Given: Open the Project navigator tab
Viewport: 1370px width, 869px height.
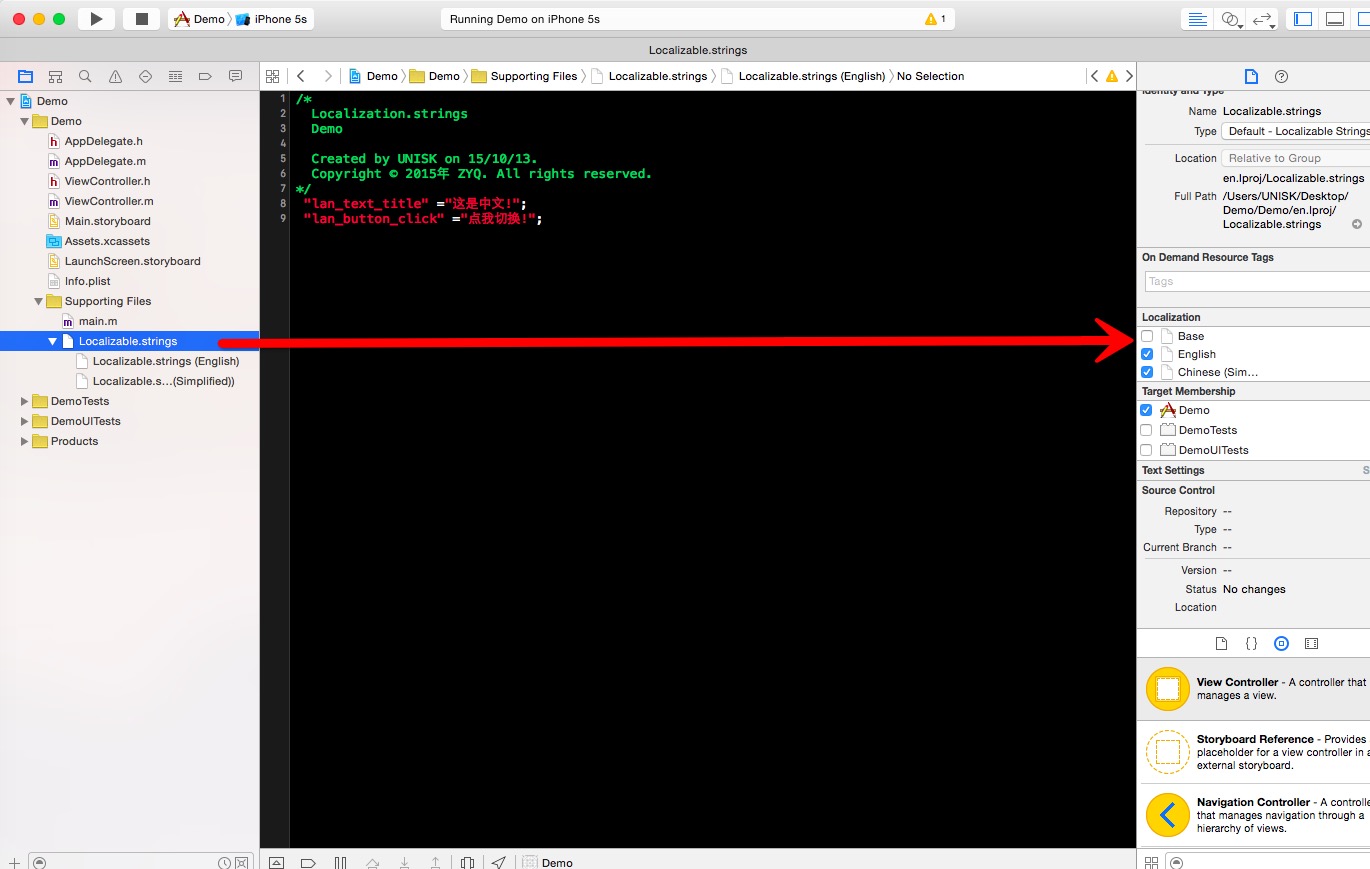Looking at the screenshot, I should pos(25,76).
